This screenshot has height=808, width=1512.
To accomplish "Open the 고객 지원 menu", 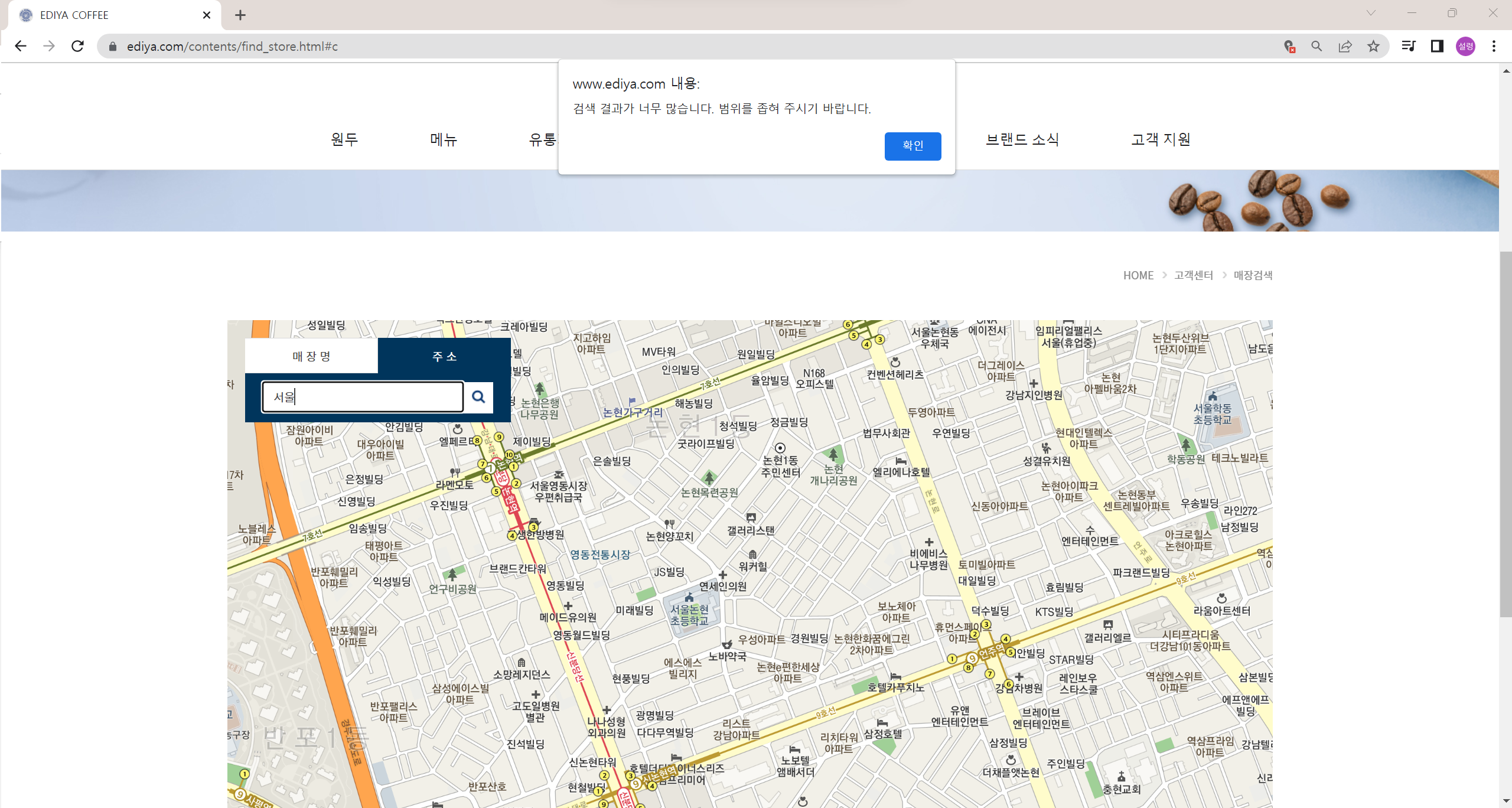I will click(1161, 139).
